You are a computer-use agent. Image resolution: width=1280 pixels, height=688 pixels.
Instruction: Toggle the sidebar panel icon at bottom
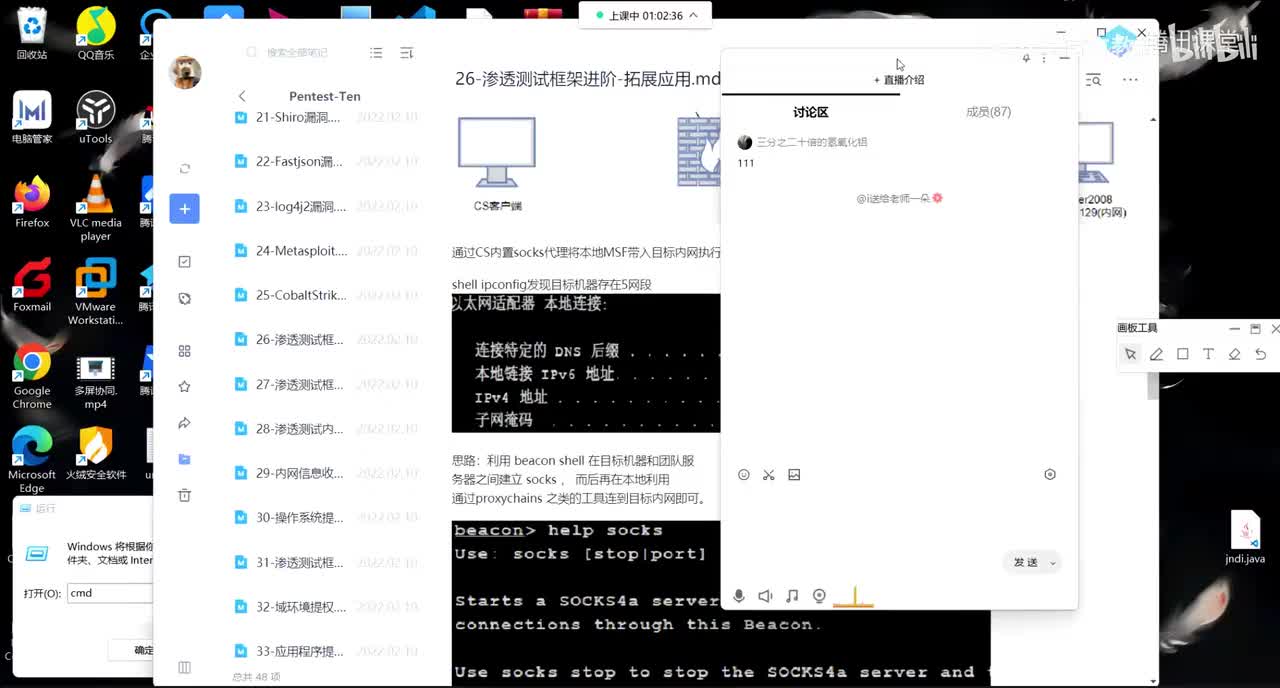point(184,667)
